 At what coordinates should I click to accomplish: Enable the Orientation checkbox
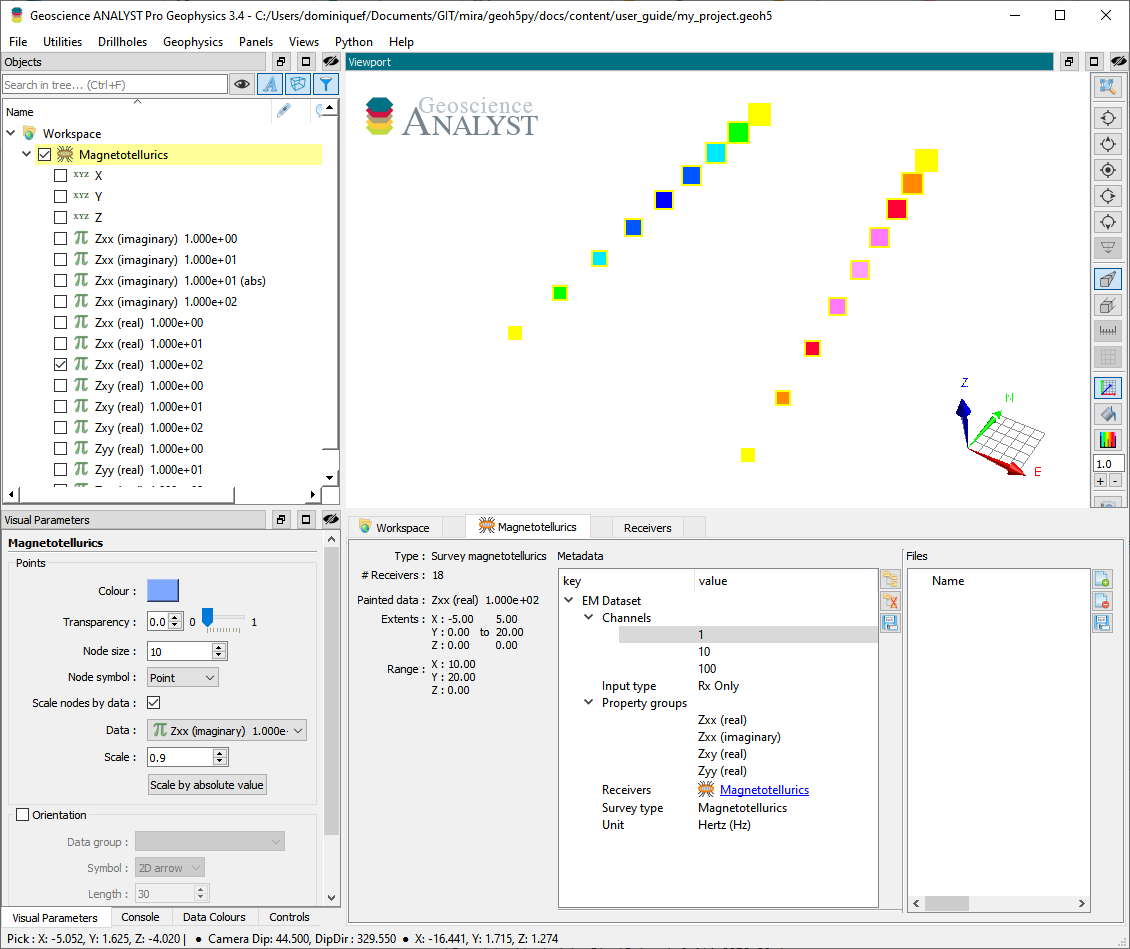point(22,815)
